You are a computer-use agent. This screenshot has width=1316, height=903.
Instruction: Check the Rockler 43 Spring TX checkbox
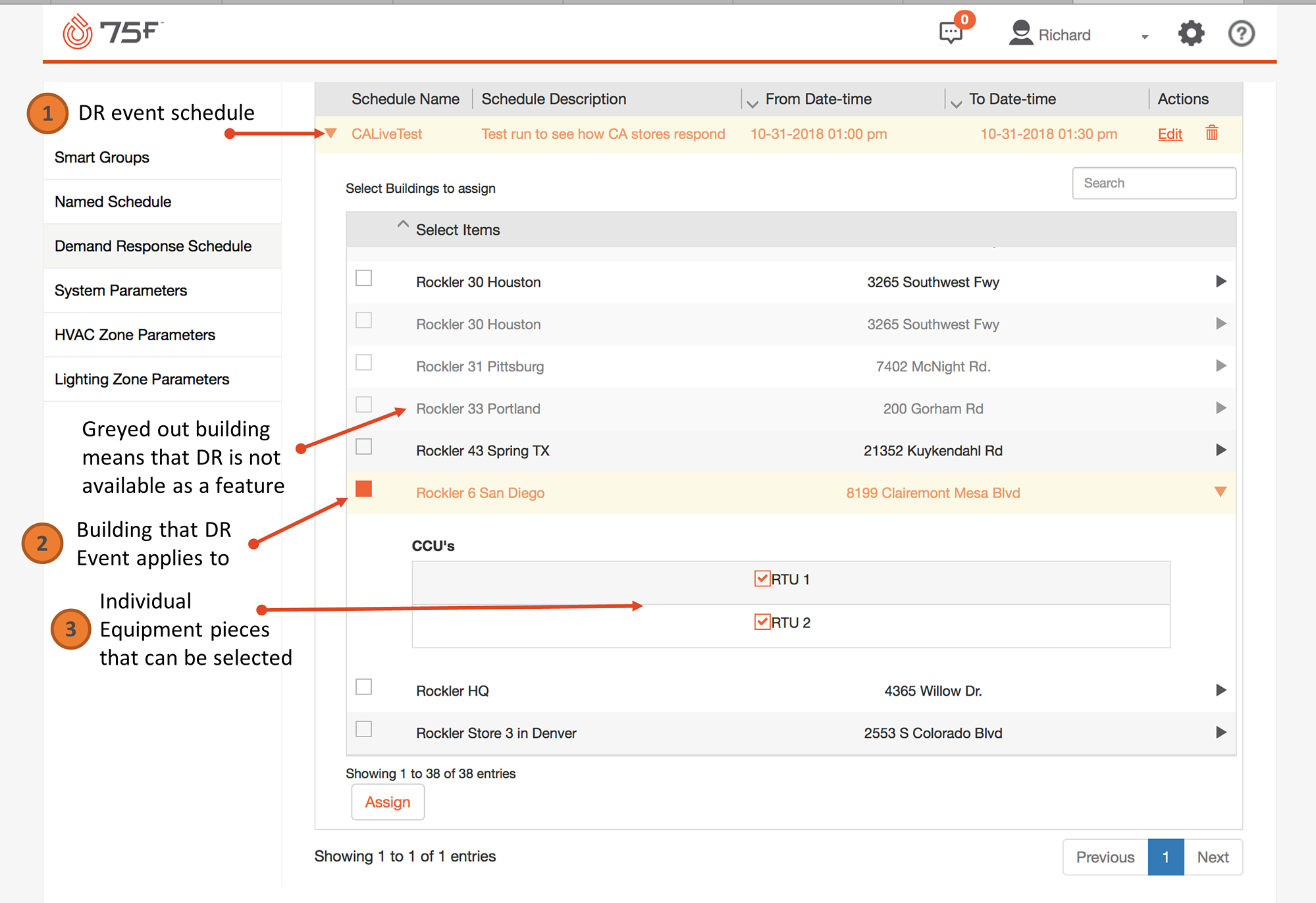pos(363,447)
